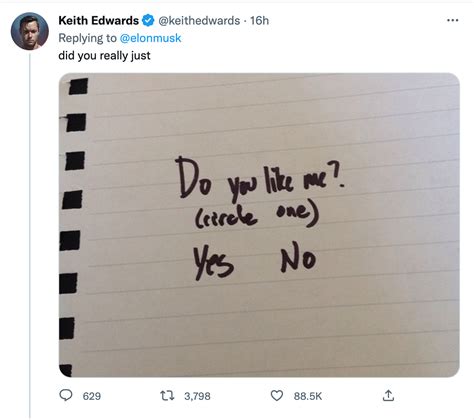Click the vertical thread connector line
Screen dimensions: 474x420
point(30,236)
